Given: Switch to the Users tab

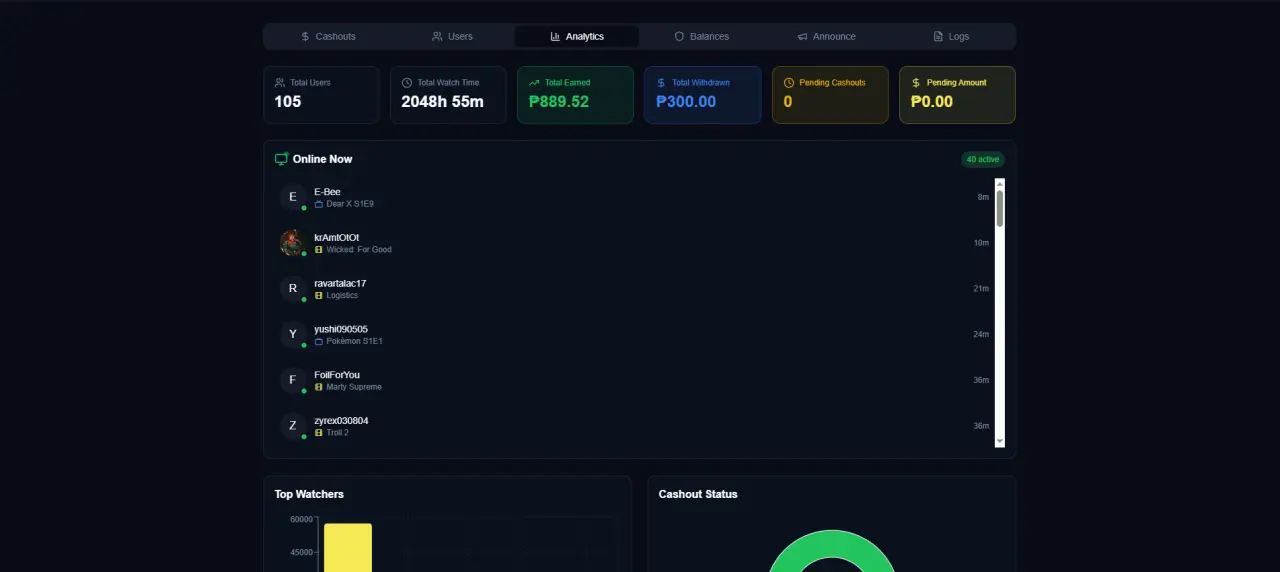Looking at the screenshot, I should (x=452, y=36).
